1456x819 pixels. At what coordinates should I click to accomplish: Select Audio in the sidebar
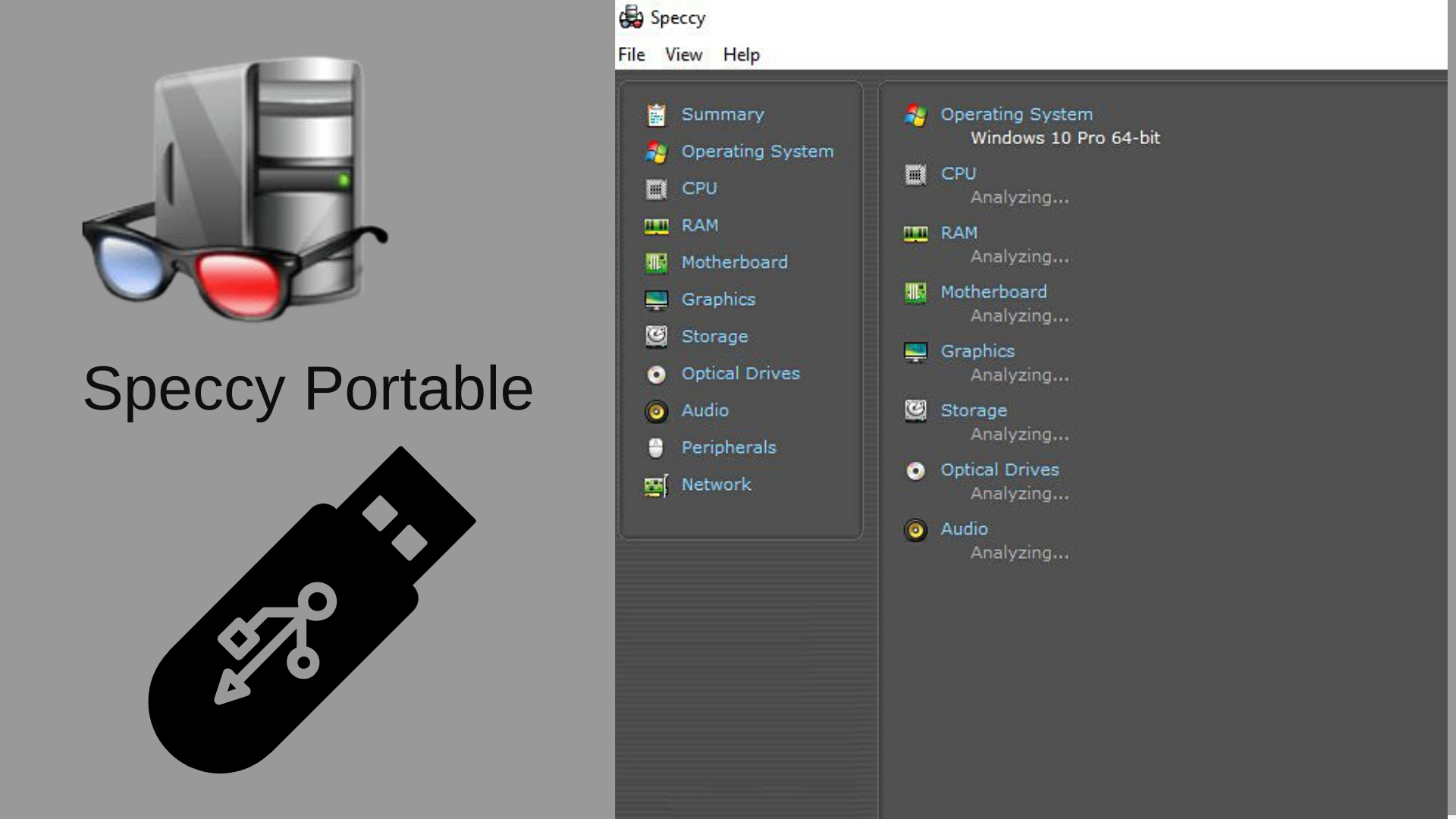click(x=704, y=410)
